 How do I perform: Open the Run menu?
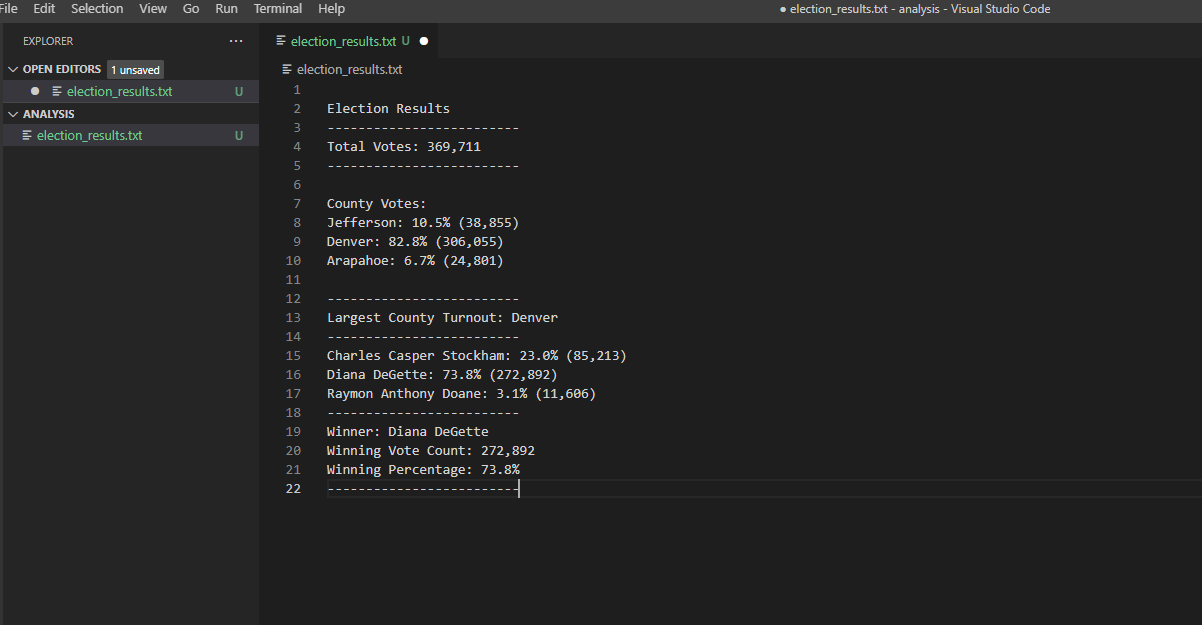[226, 9]
